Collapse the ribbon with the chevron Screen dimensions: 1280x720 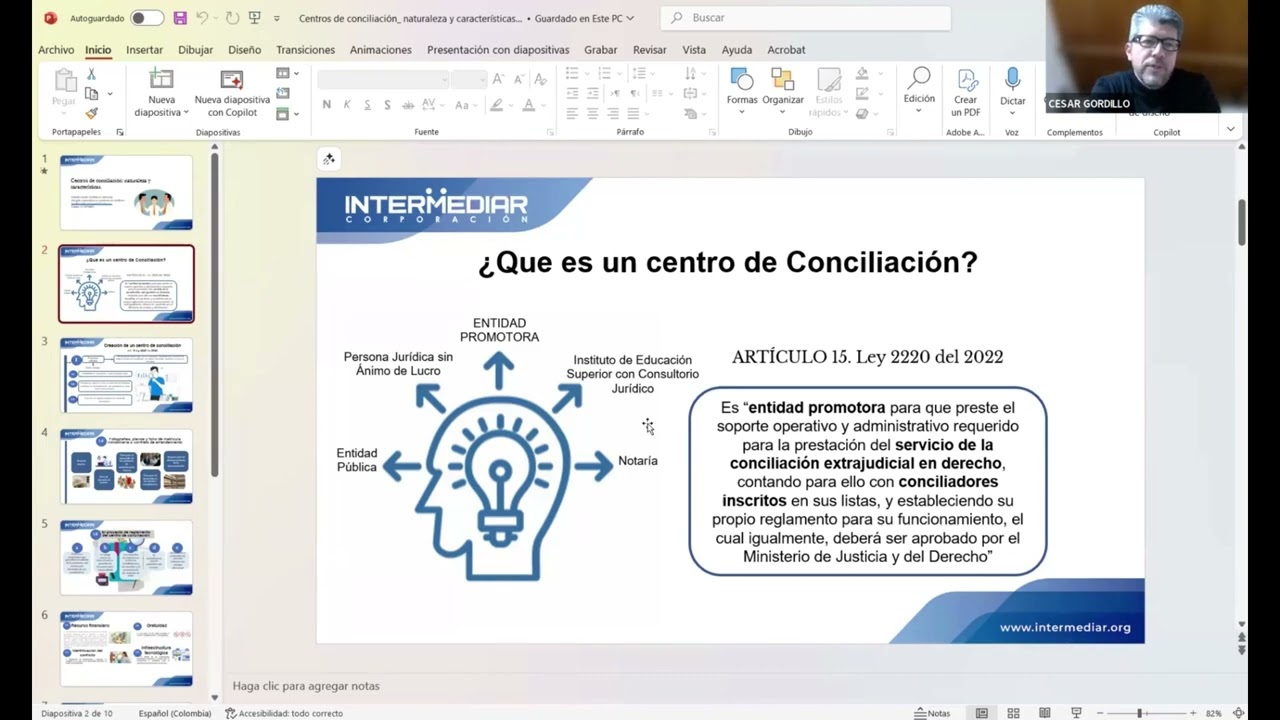coord(1230,129)
